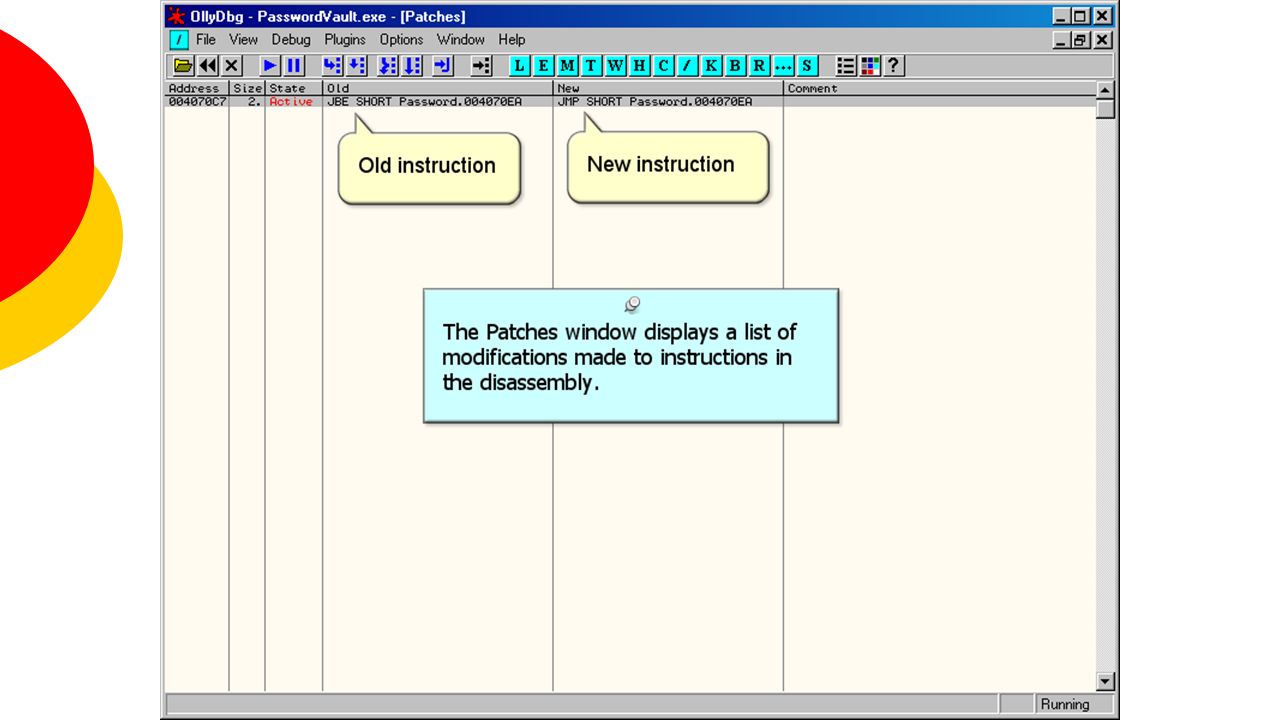Select patch address 004070C7
Image resolution: width=1280 pixels, height=720 pixels.
pos(197,102)
